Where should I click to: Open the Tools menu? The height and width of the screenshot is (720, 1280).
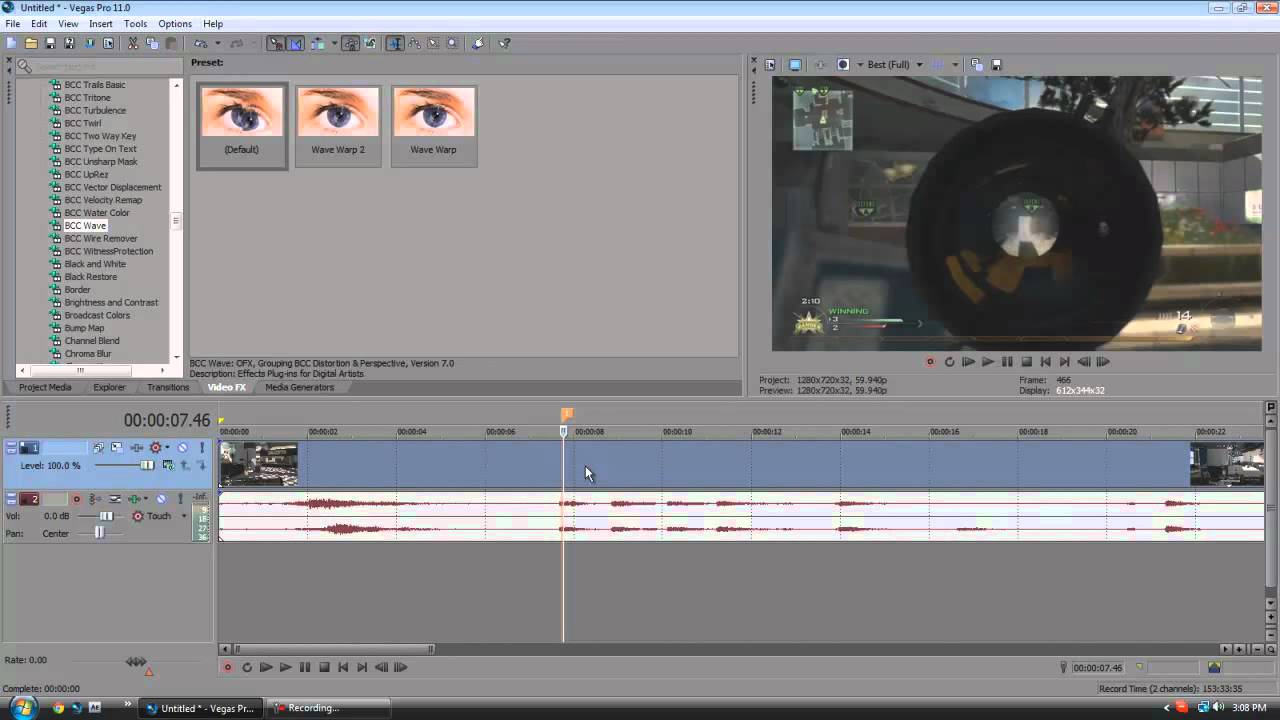pos(135,23)
